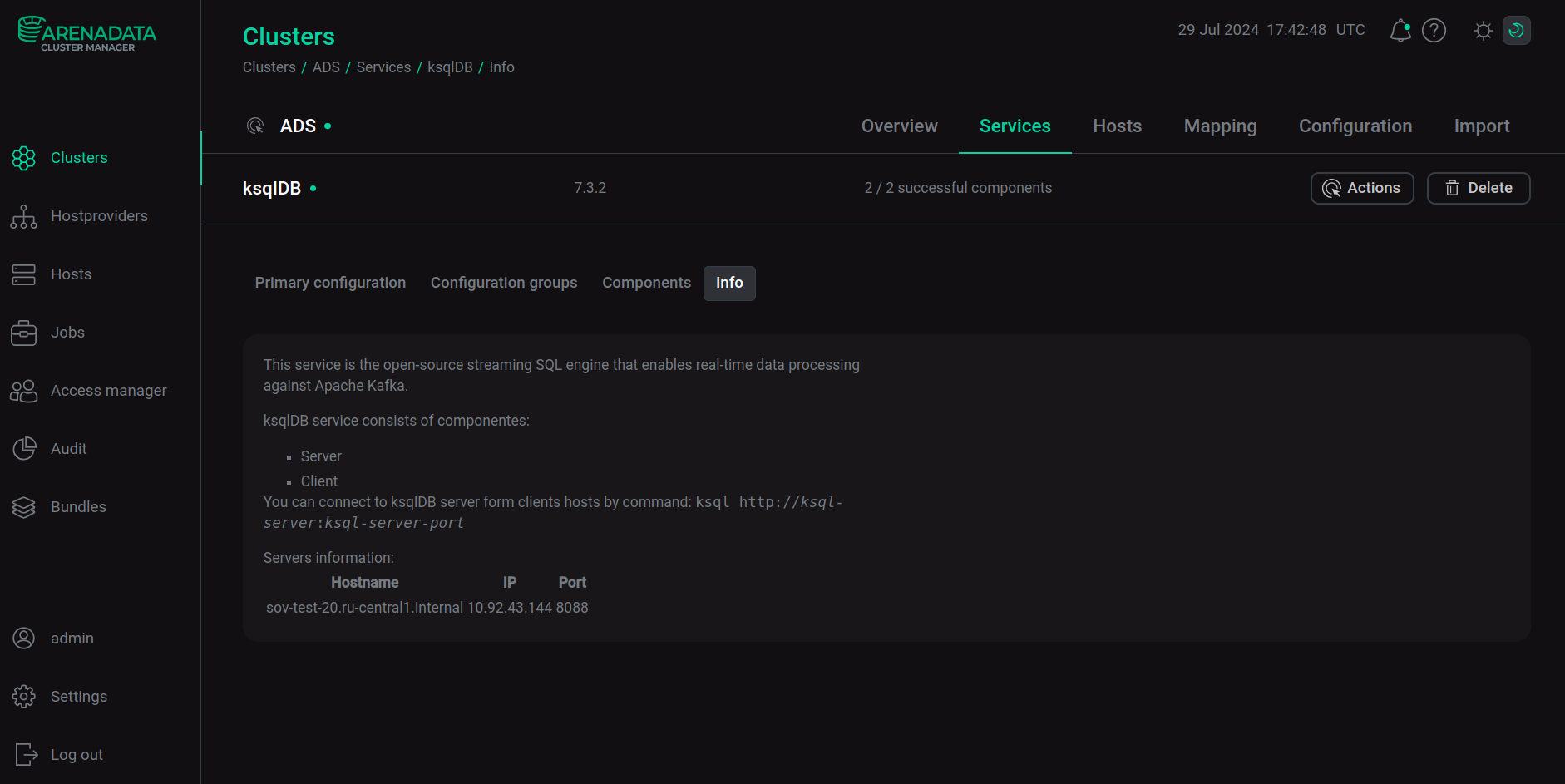The height and width of the screenshot is (784, 1565).
Task: Open the Hosts sidebar icon
Action: 24,274
